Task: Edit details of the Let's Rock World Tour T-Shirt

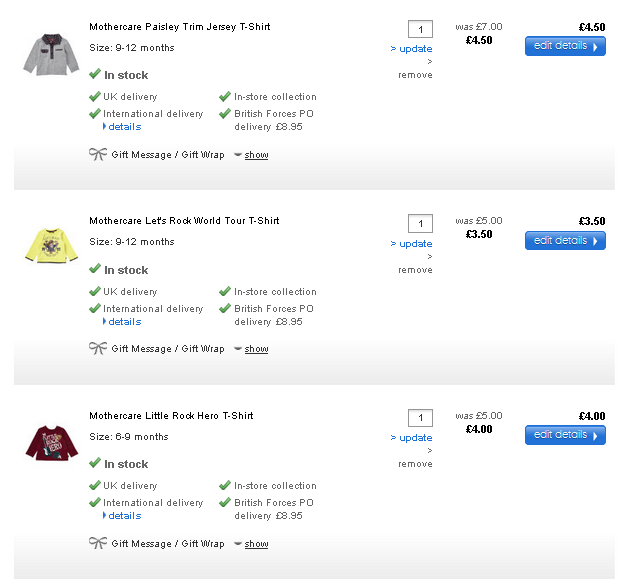Action: [565, 241]
